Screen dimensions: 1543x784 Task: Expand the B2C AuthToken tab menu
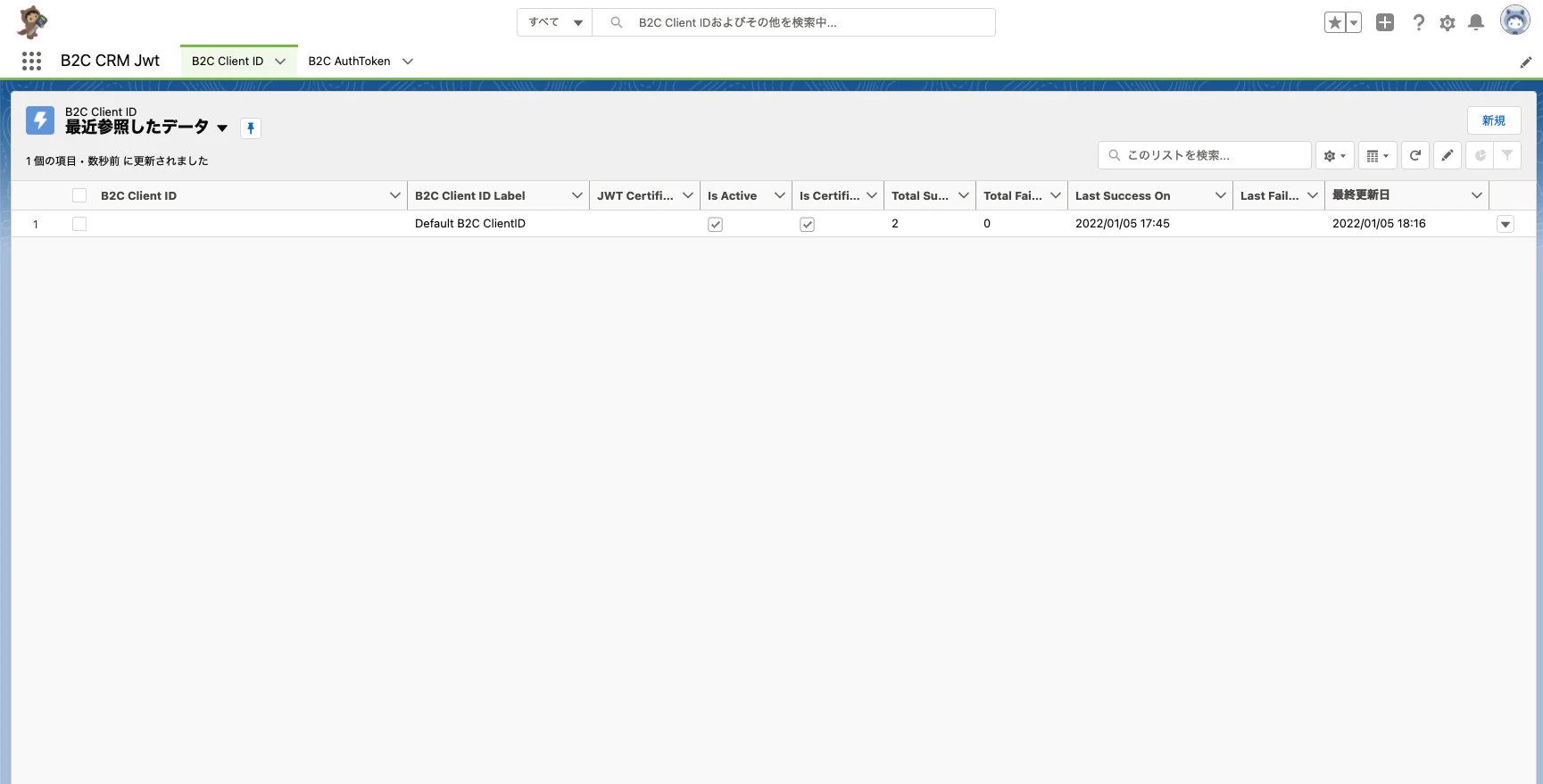[x=408, y=62]
